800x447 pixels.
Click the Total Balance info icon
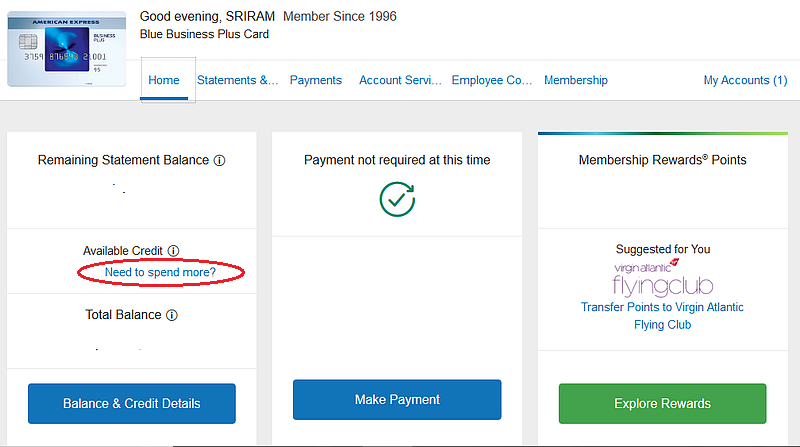tap(172, 315)
